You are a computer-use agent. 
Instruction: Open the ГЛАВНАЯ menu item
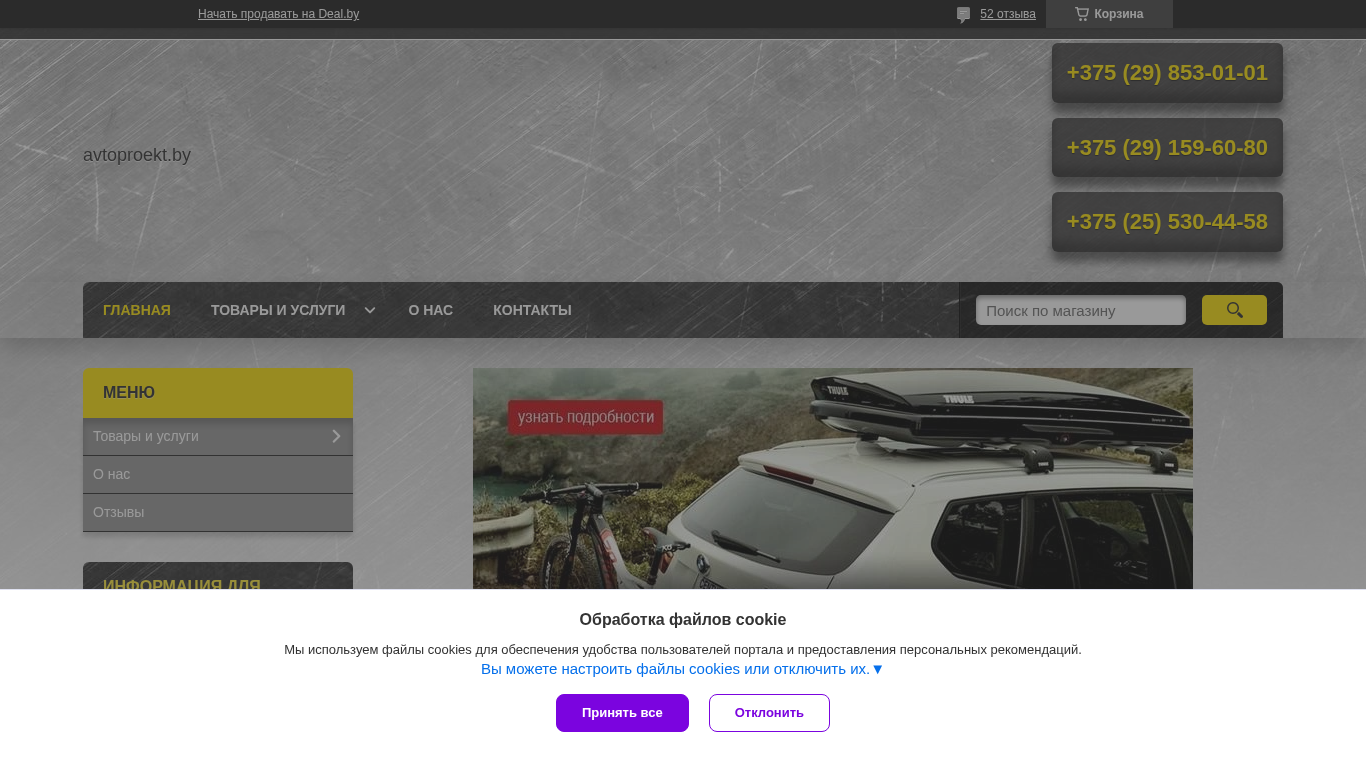(137, 310)
